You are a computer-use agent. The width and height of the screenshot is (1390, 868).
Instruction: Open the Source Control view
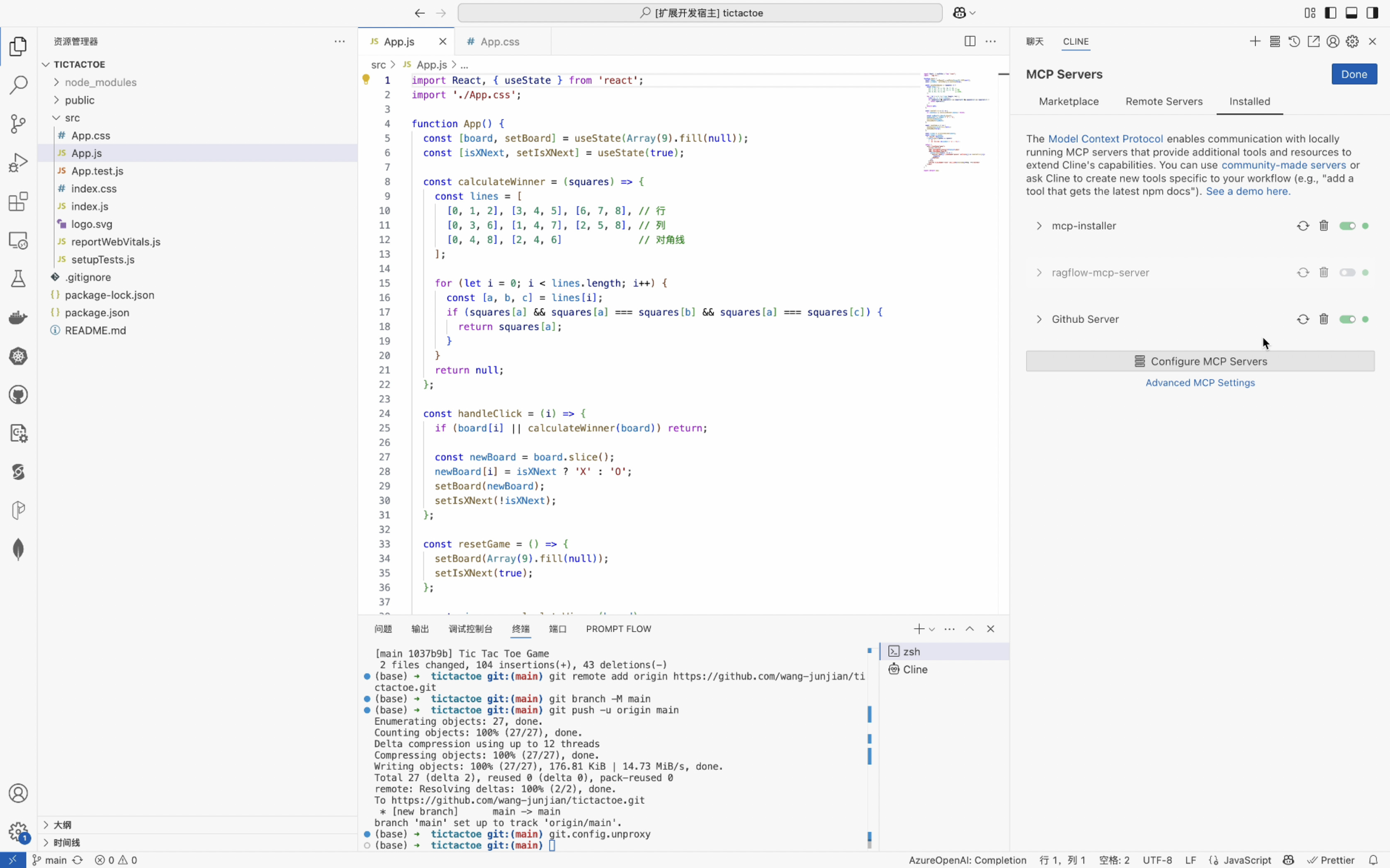tap(18, 124)
